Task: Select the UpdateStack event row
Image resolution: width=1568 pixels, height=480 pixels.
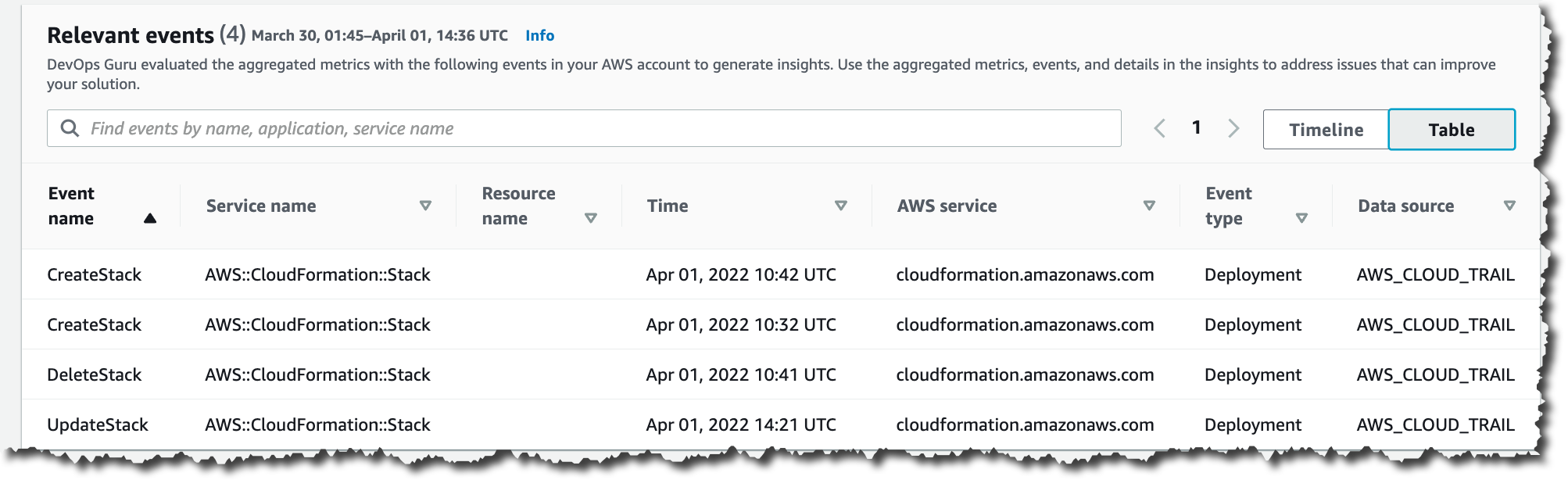Action: tap(98, 424)
